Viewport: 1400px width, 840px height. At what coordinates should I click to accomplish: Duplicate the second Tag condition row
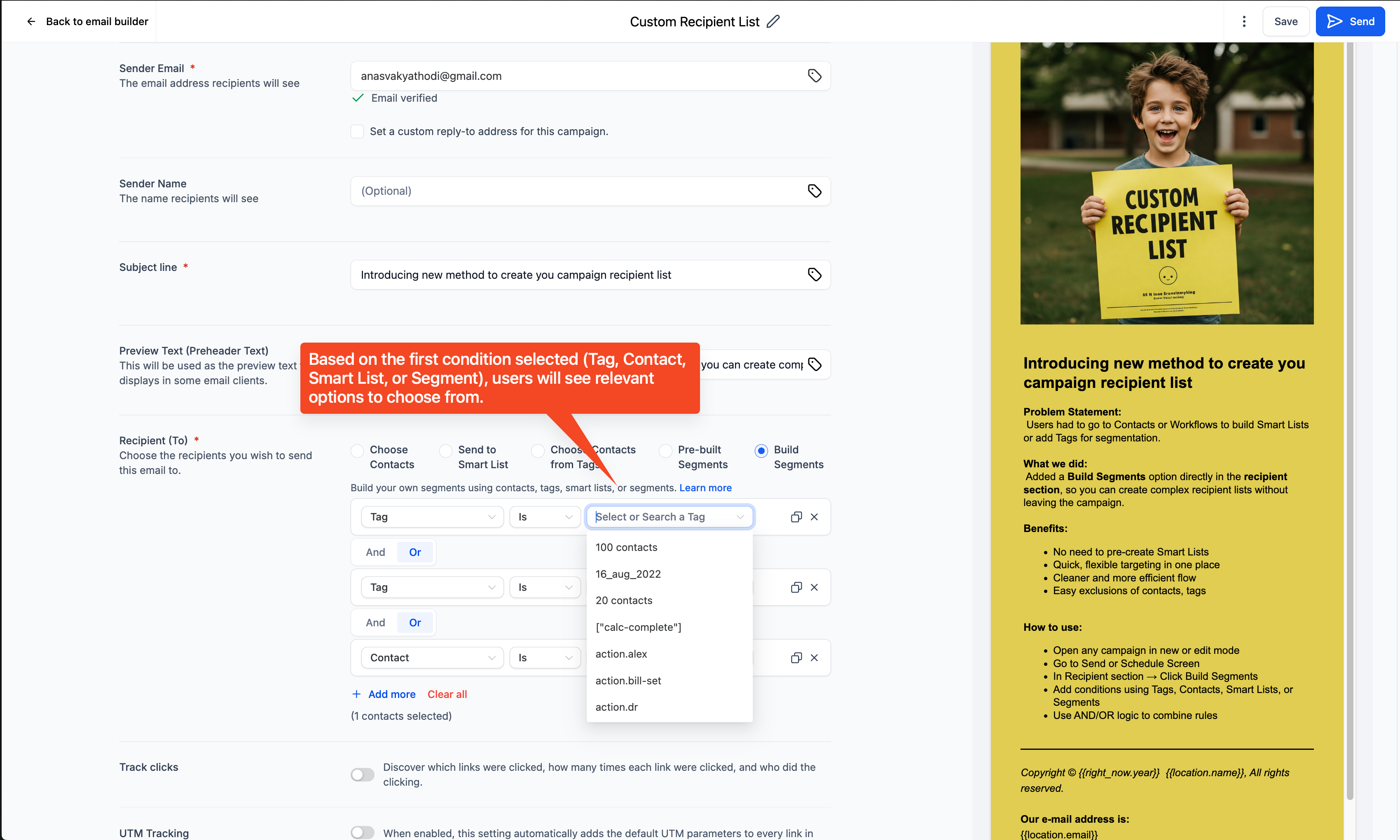tap(796, 588)
